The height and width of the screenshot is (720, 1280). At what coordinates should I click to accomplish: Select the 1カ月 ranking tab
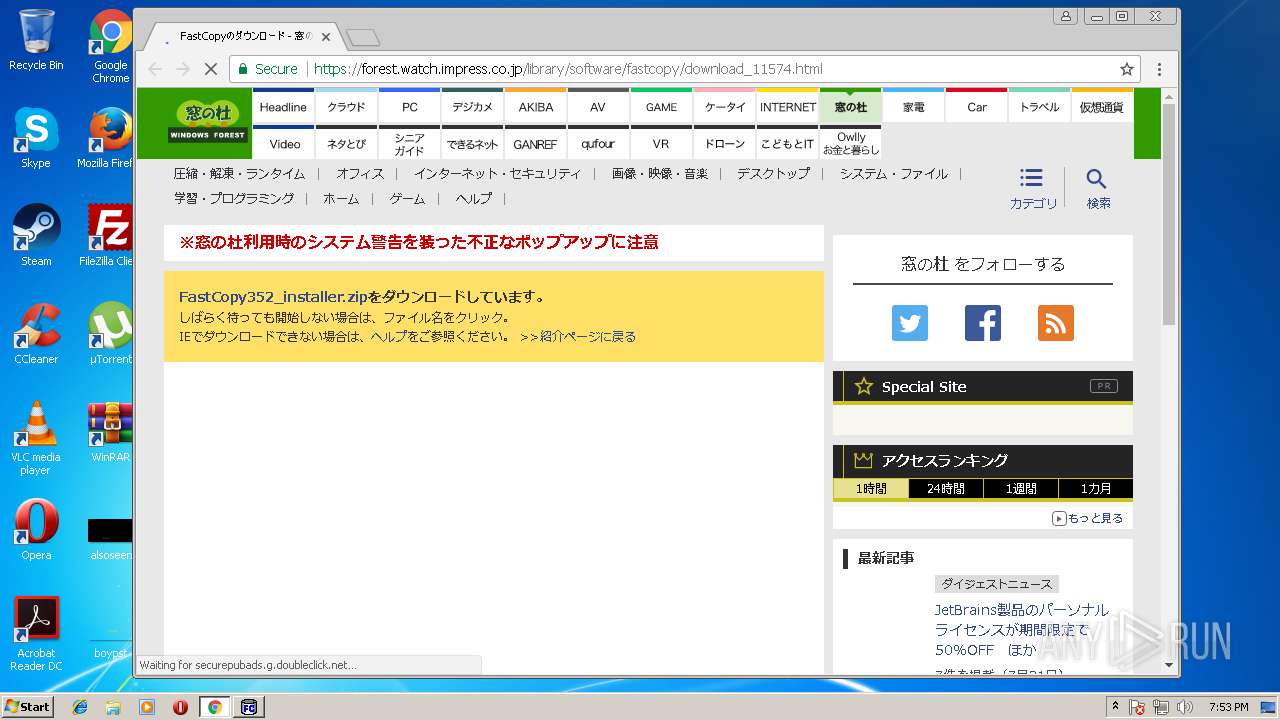coord(1096,489)
